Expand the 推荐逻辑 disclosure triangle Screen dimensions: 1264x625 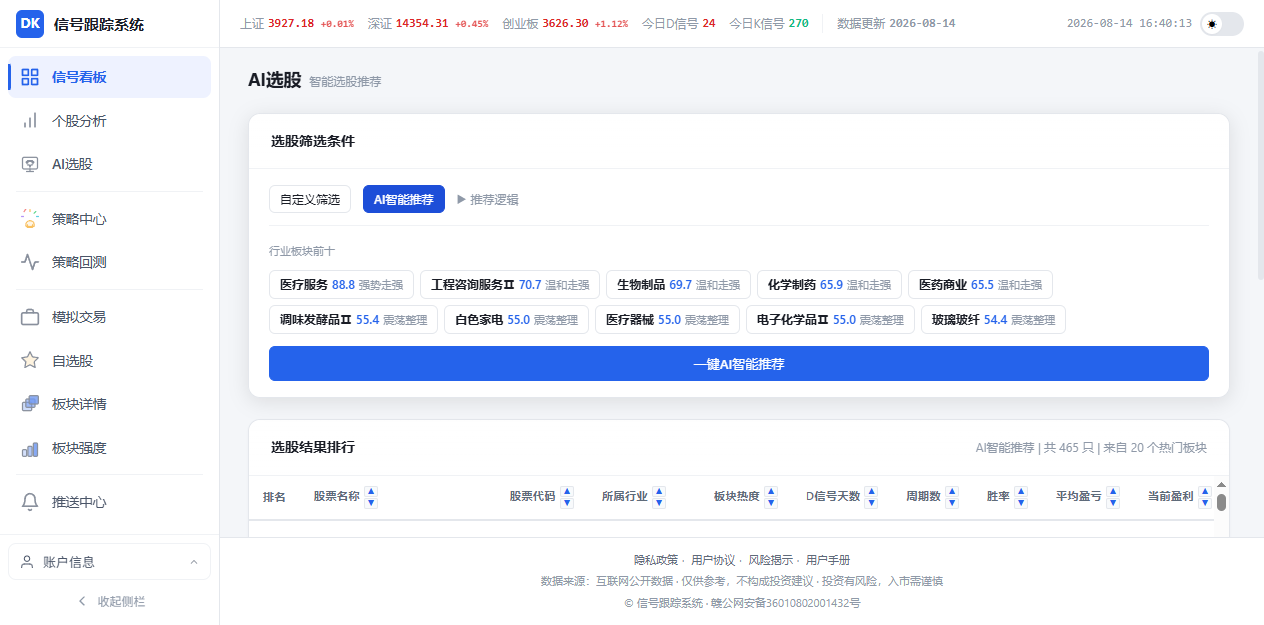[462, 199]
